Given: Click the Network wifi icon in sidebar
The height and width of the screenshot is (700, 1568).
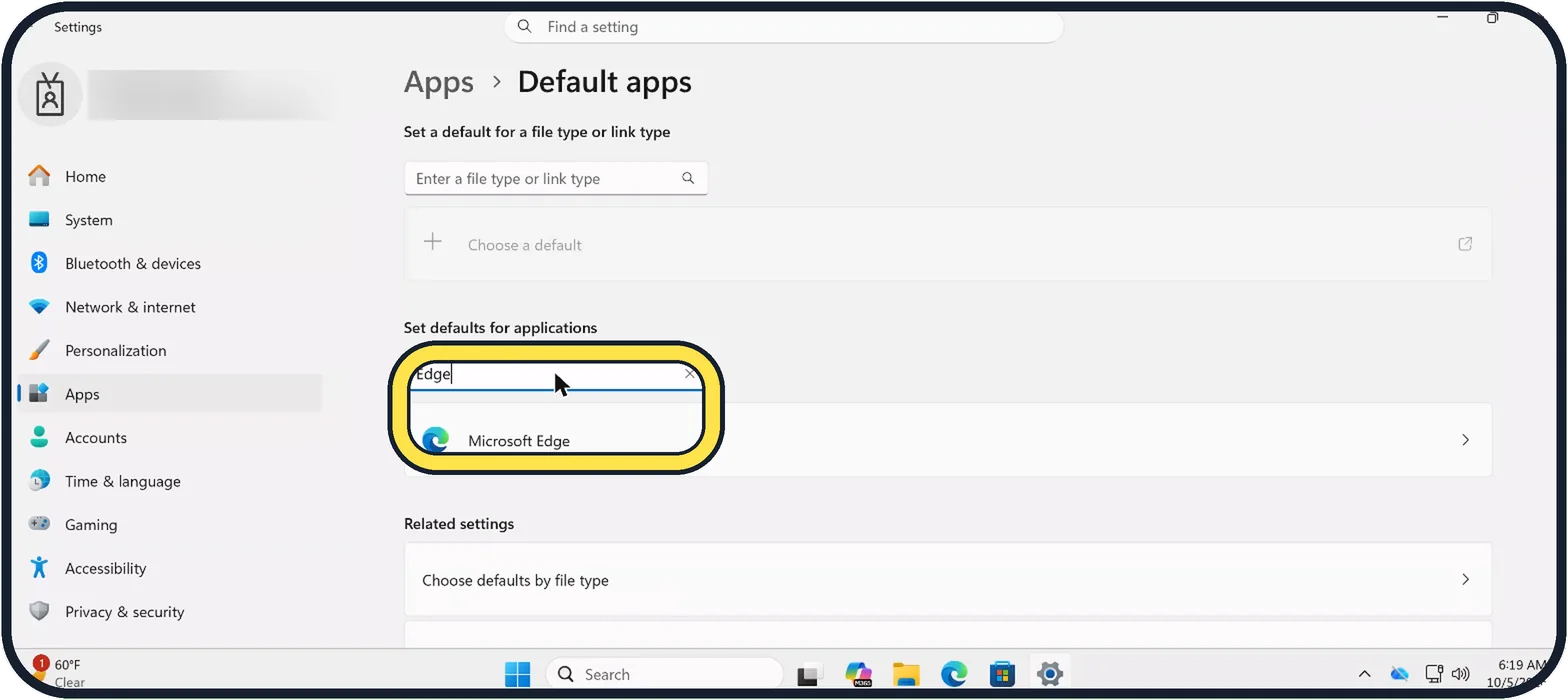Looking at the screenshot, I should click(x=39, y=307).
